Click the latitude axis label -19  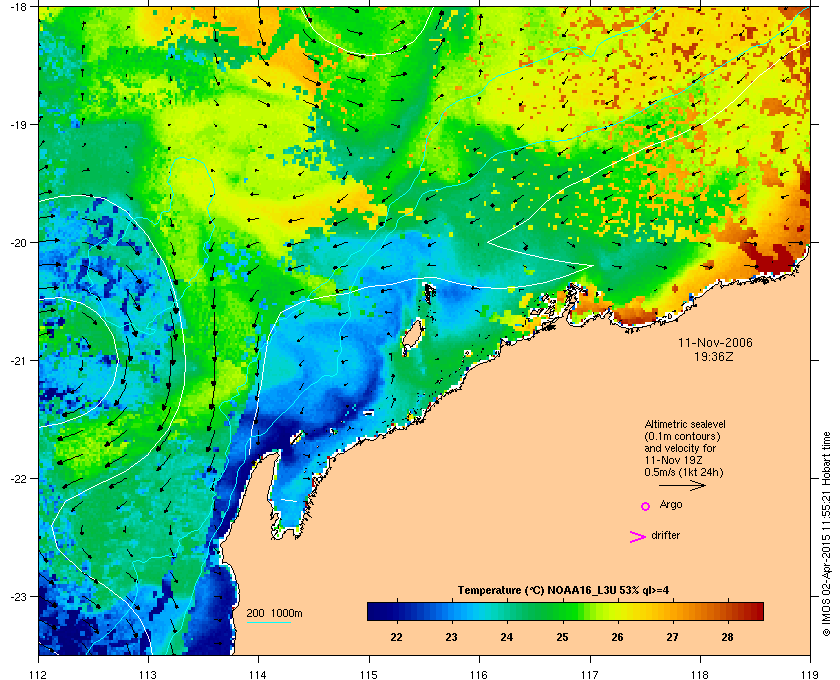click(x=18, y=124)
